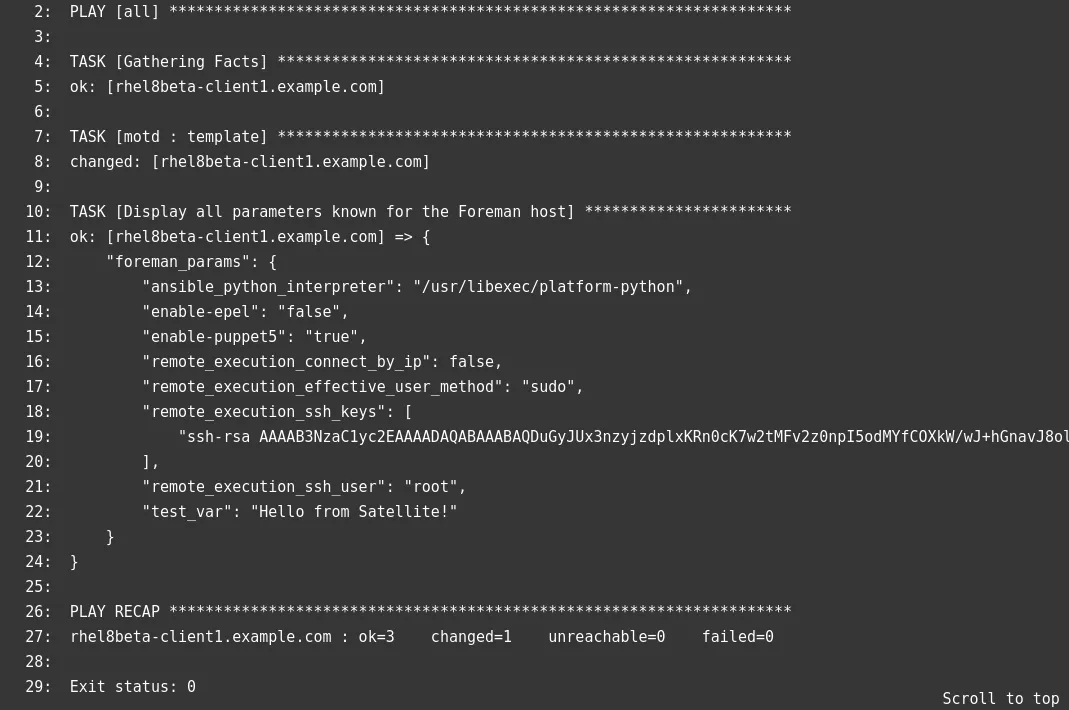Viewport: 1069px width, 710px height.
Task: Click the motd template task line
Action: 170,137
